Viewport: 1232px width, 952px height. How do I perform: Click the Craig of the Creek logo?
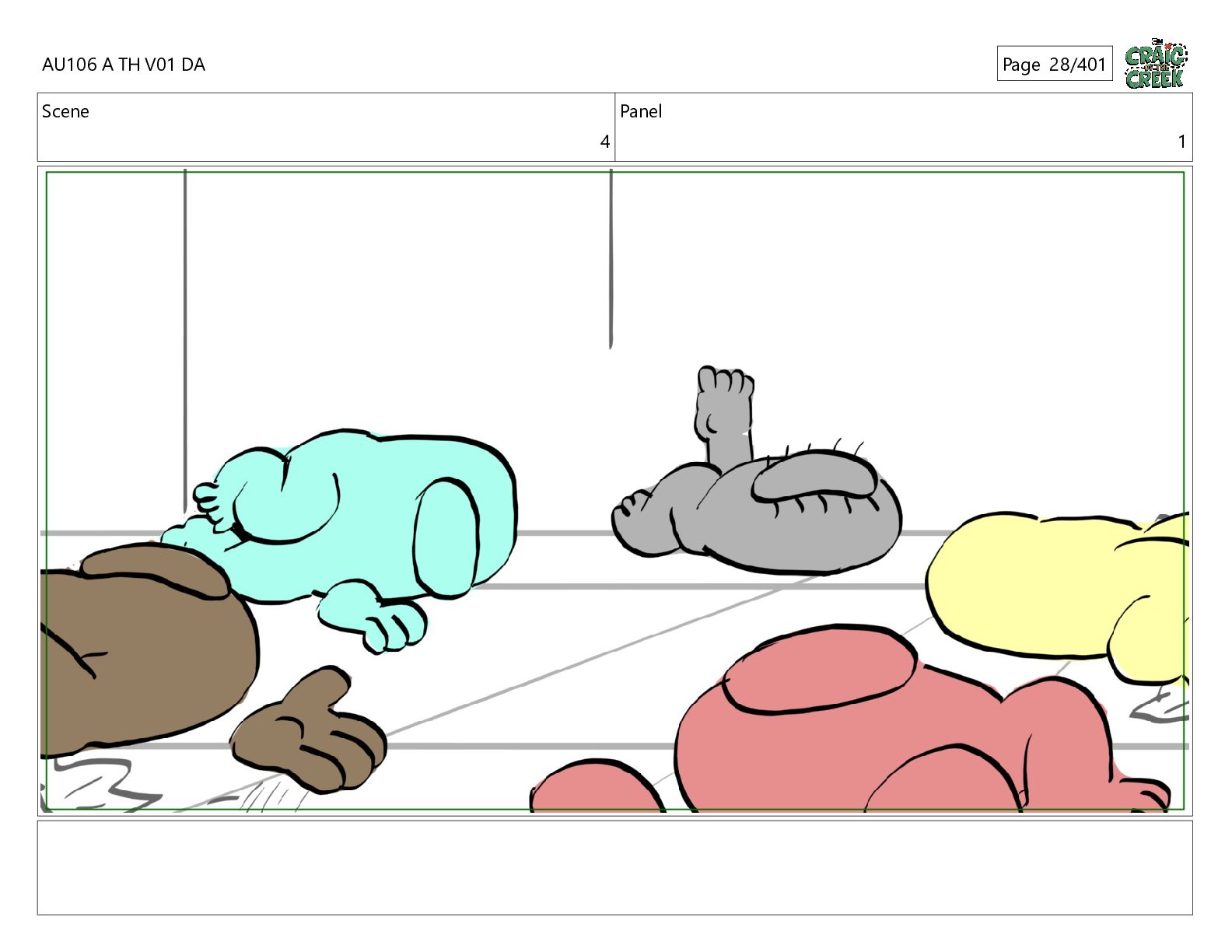pyautogui.click(x=1156, y=63)
